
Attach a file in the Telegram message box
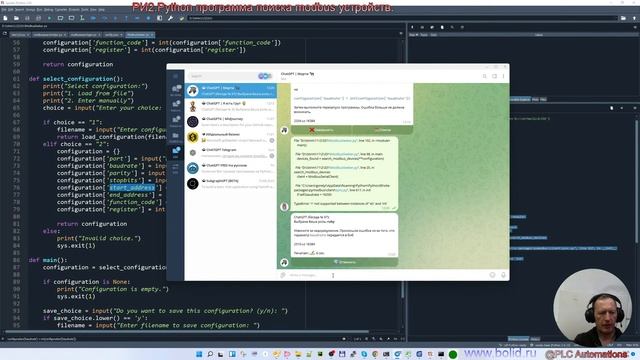pyautogui.click(x=283, y=275)
